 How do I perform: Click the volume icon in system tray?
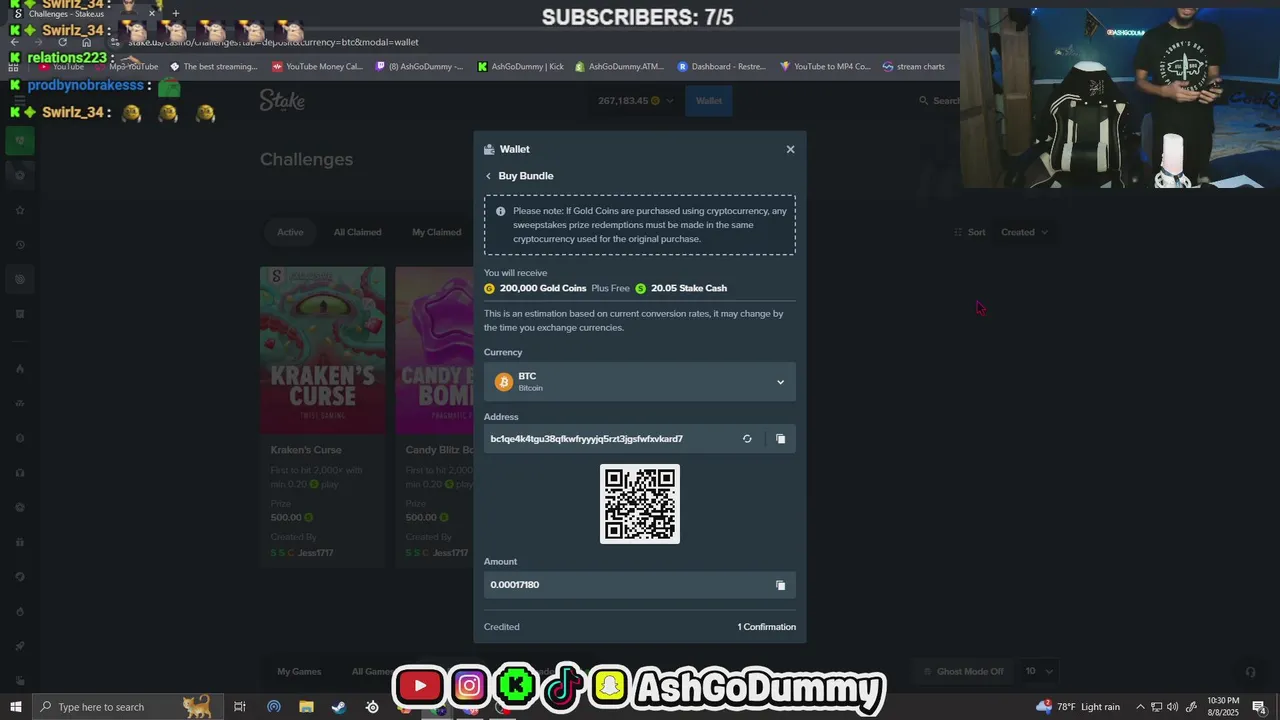click(1172, 707)
